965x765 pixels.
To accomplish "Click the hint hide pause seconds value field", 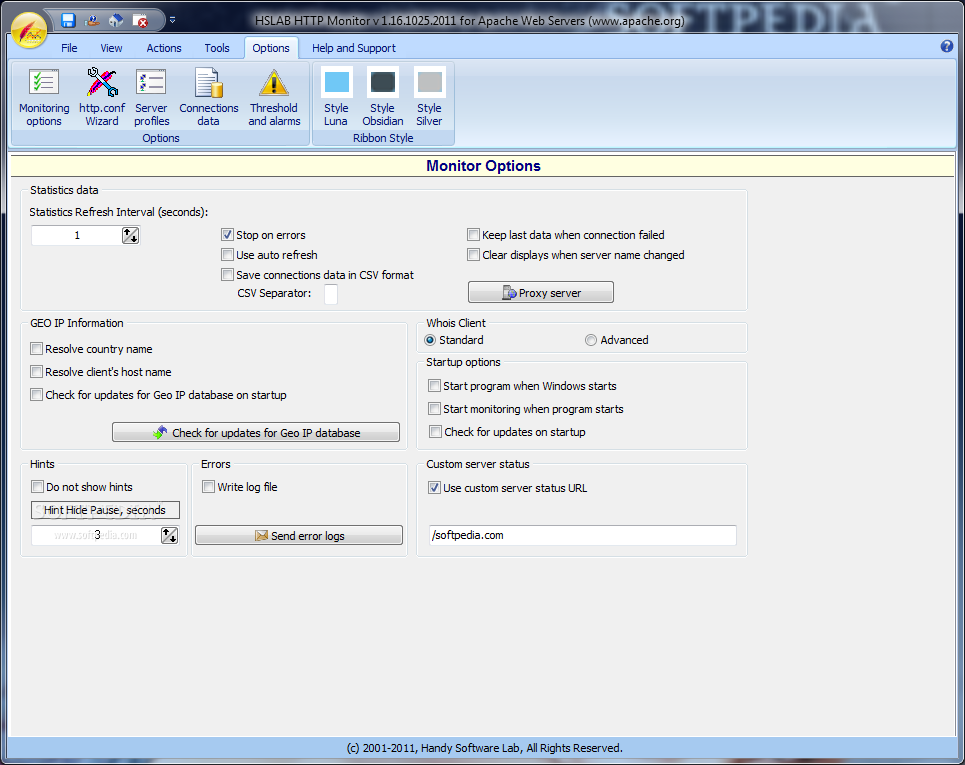I will coord(96,535).
